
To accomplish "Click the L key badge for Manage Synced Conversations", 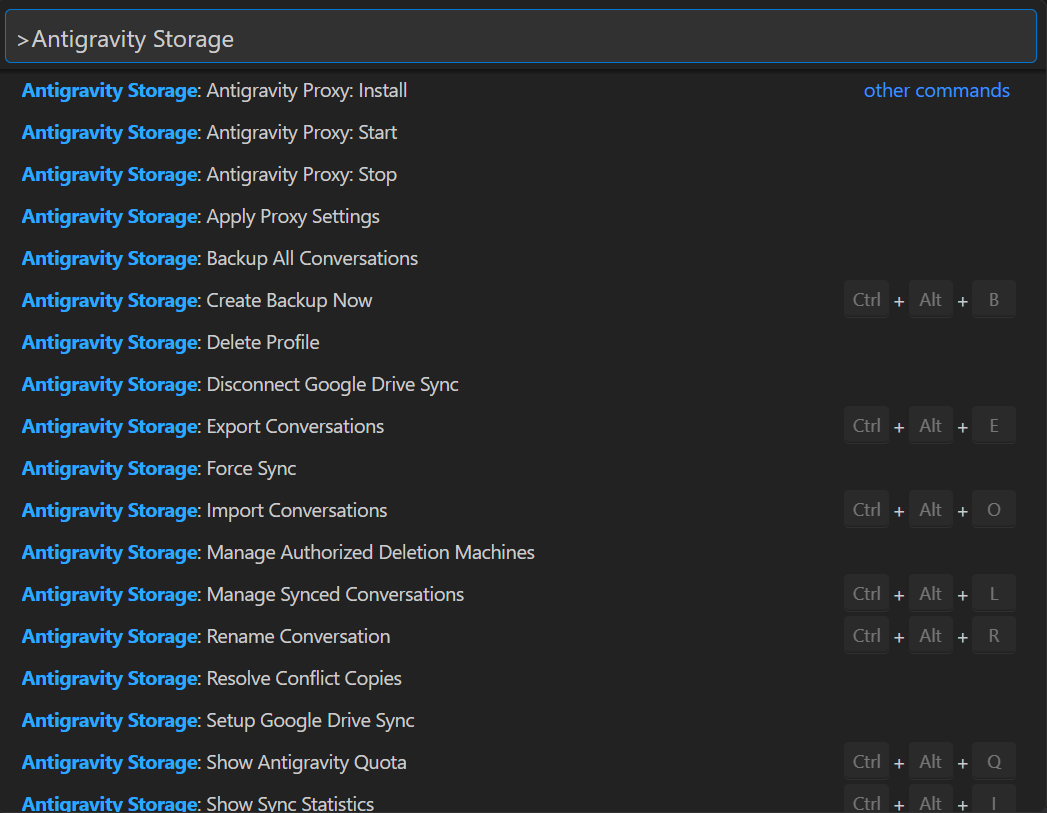I will (994, 594).
